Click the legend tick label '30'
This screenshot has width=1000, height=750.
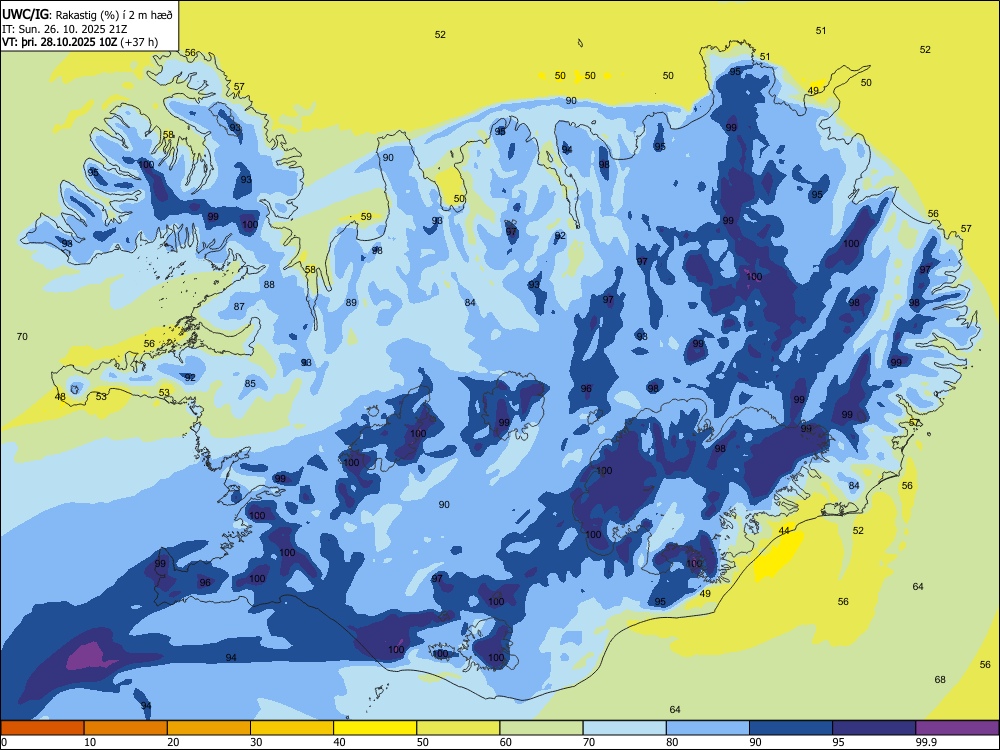[x=256, y=742]
